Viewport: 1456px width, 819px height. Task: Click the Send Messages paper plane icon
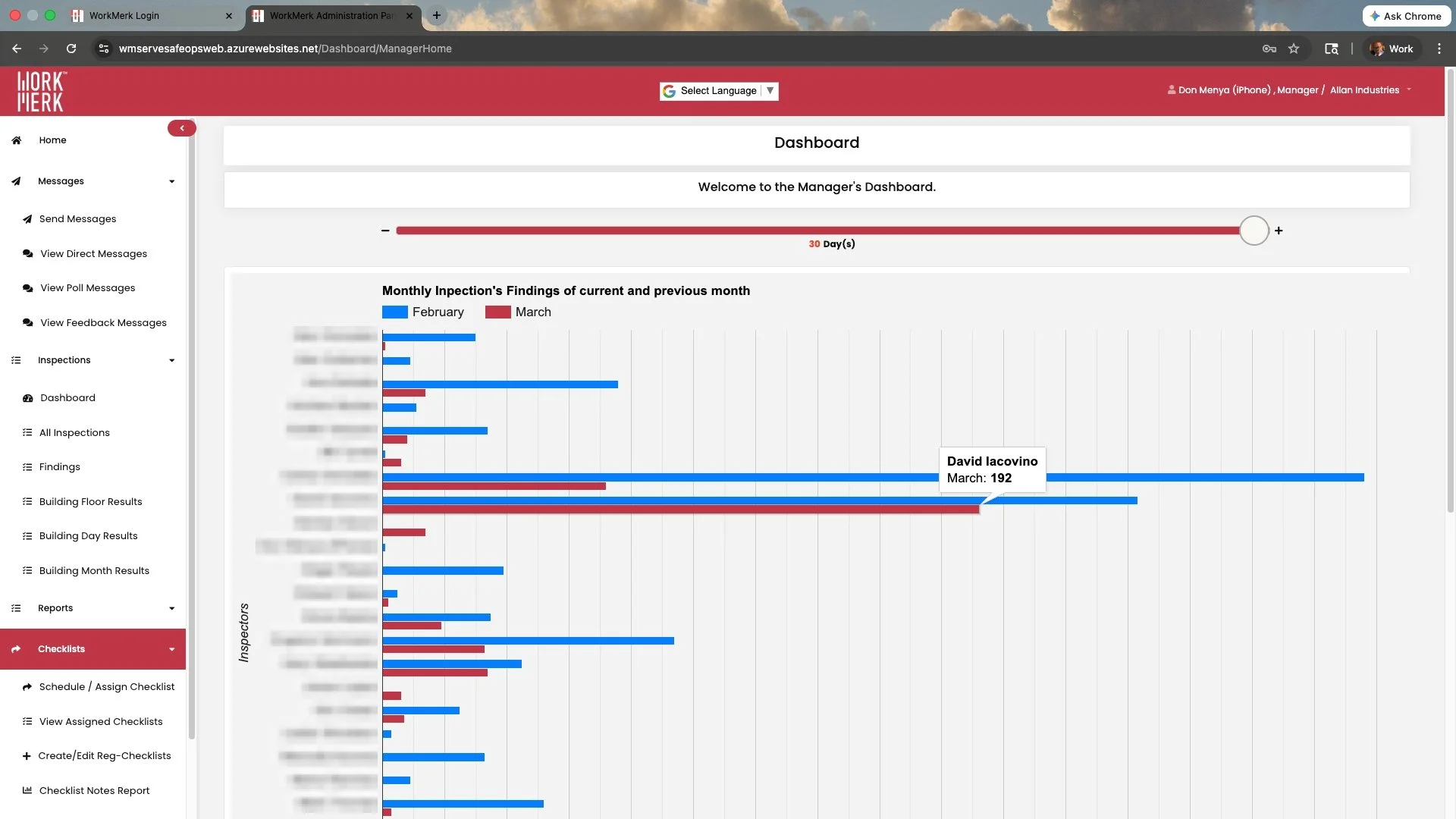(27, 219)
